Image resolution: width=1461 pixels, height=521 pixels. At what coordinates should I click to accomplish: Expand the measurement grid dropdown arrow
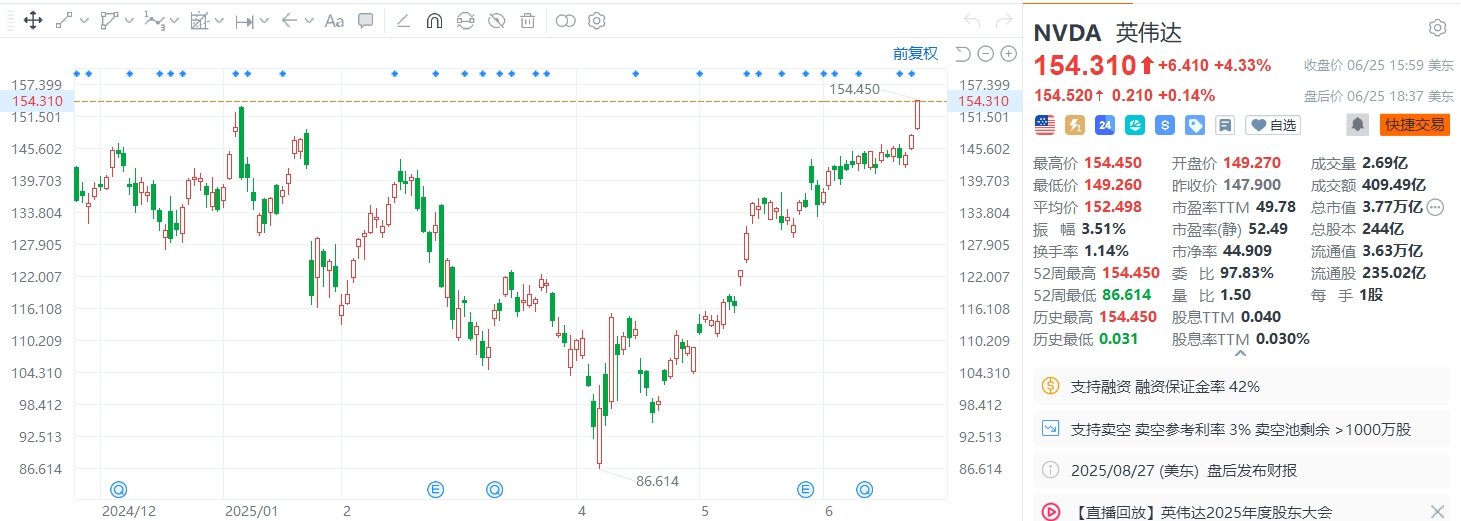(x=218, y=20)
